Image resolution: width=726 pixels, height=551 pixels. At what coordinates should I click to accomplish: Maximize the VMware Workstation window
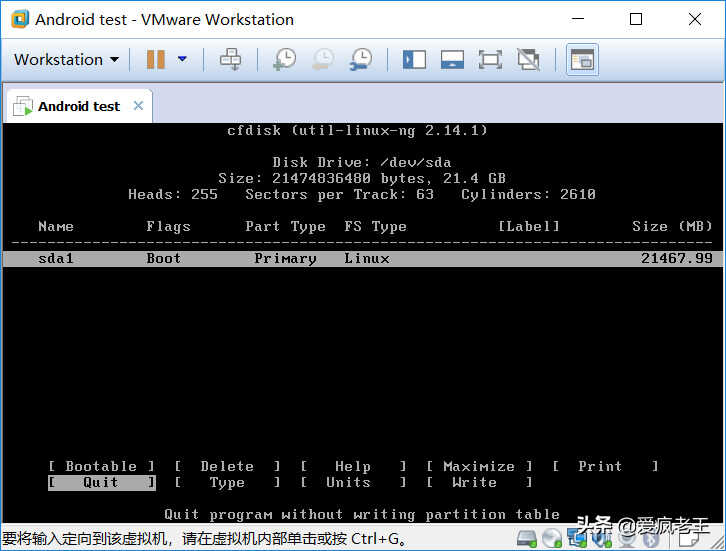pyautogui.click(x=636, y=19)
